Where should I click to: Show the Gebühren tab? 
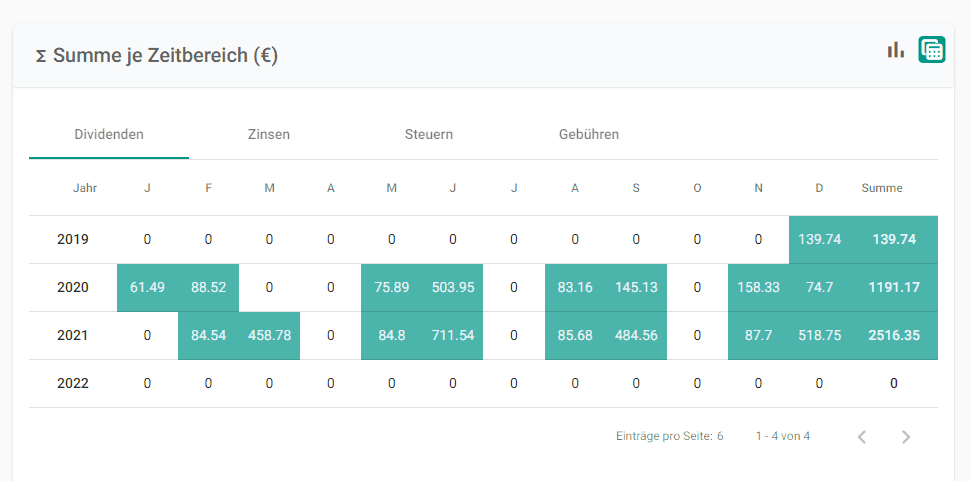pyautogui.click(x=588, y=134)
